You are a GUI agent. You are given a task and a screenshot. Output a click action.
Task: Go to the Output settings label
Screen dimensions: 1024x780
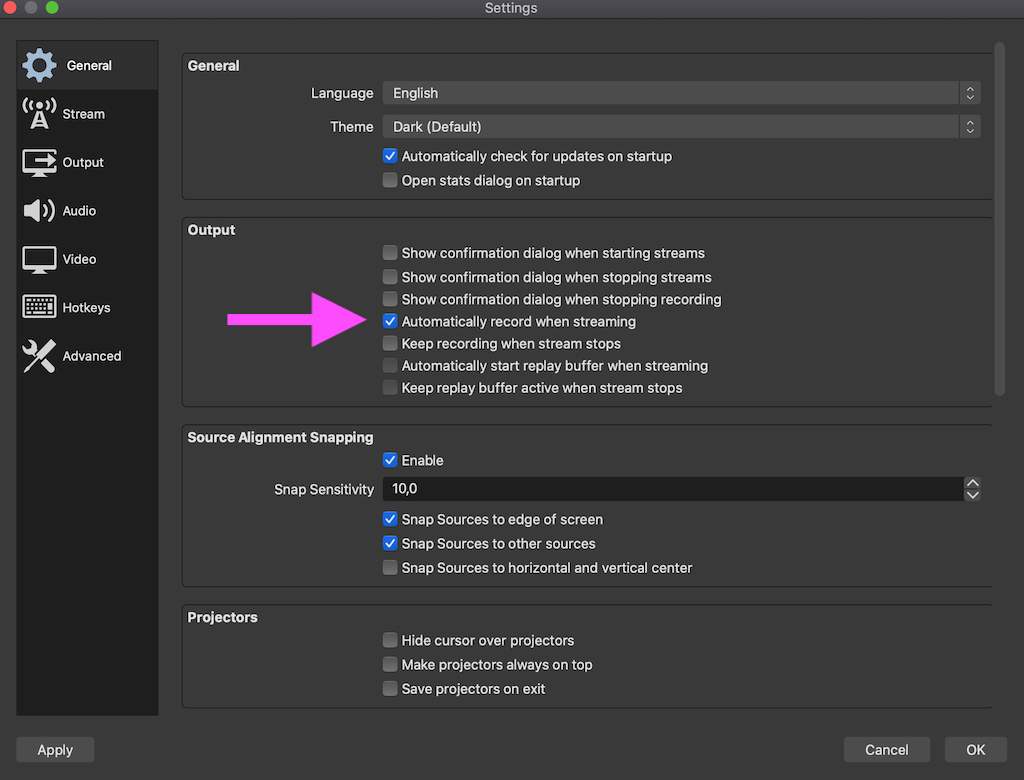point(83,162)
